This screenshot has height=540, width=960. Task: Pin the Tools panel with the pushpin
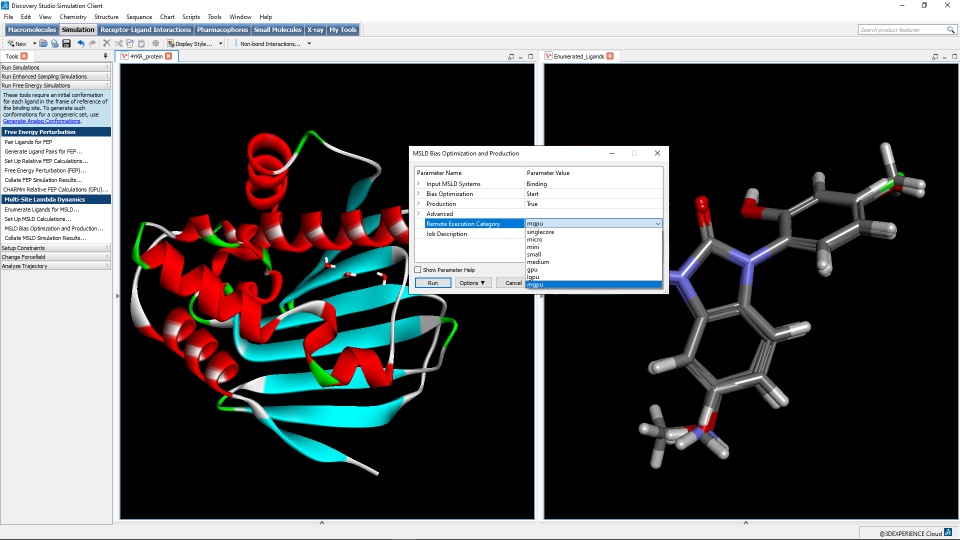pyautogui.click(x=105, y=56)
